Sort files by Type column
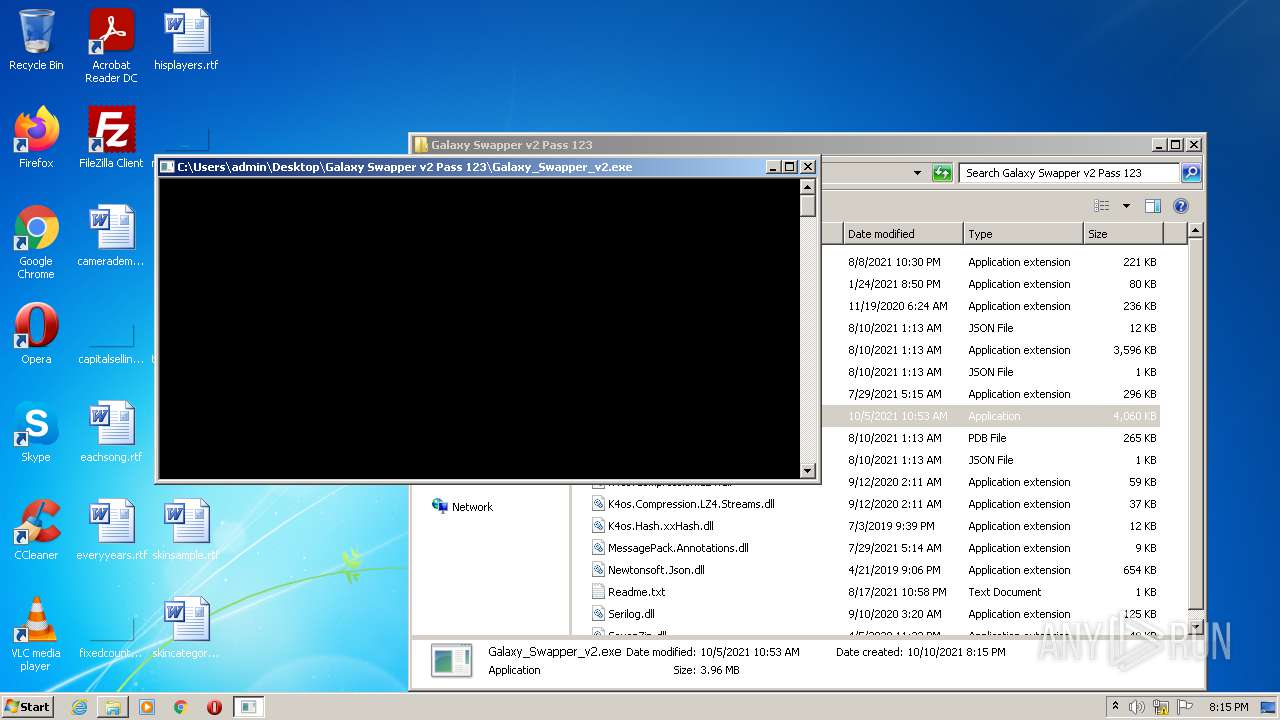This screenshot has height=720, width=1280. pyautogui.click(x=1023, y=234)
